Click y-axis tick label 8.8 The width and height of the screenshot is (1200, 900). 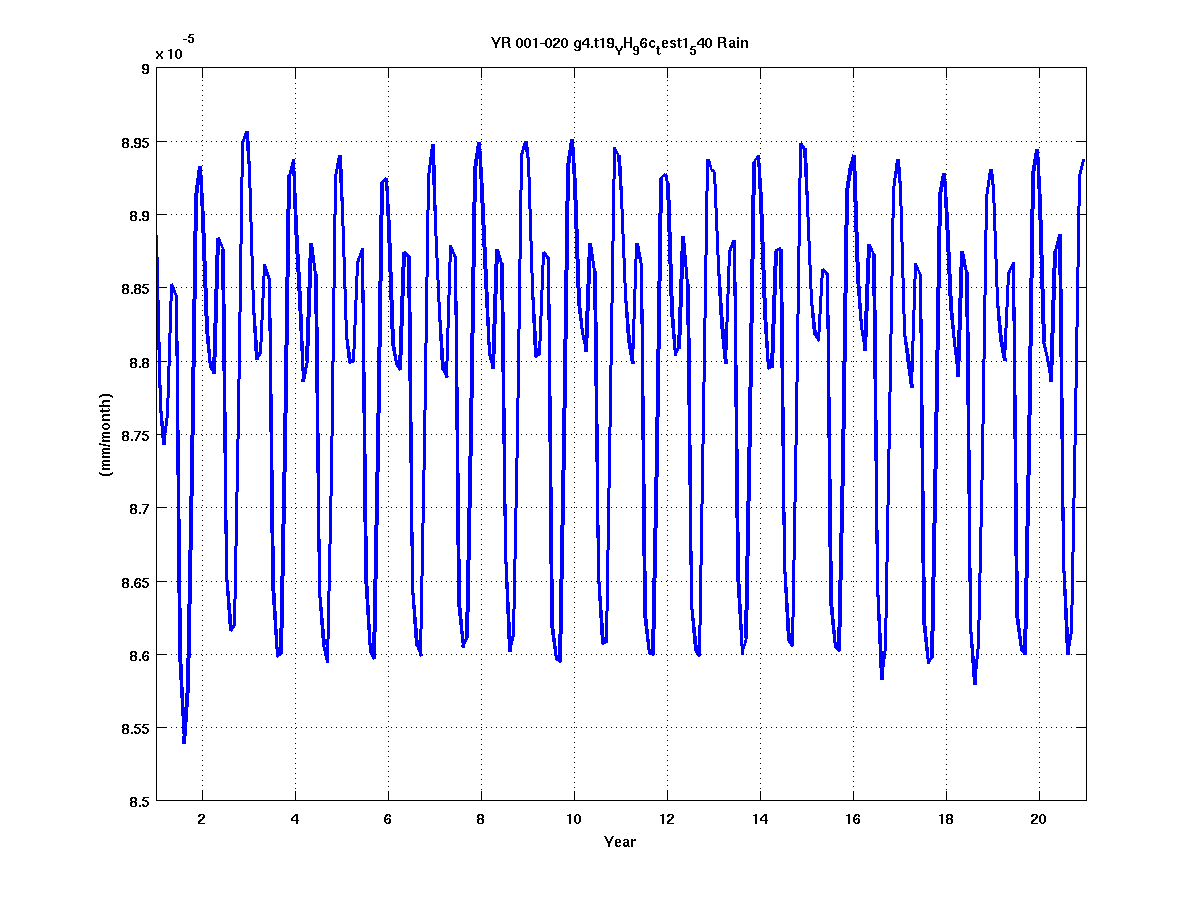[x=139, y=362]
